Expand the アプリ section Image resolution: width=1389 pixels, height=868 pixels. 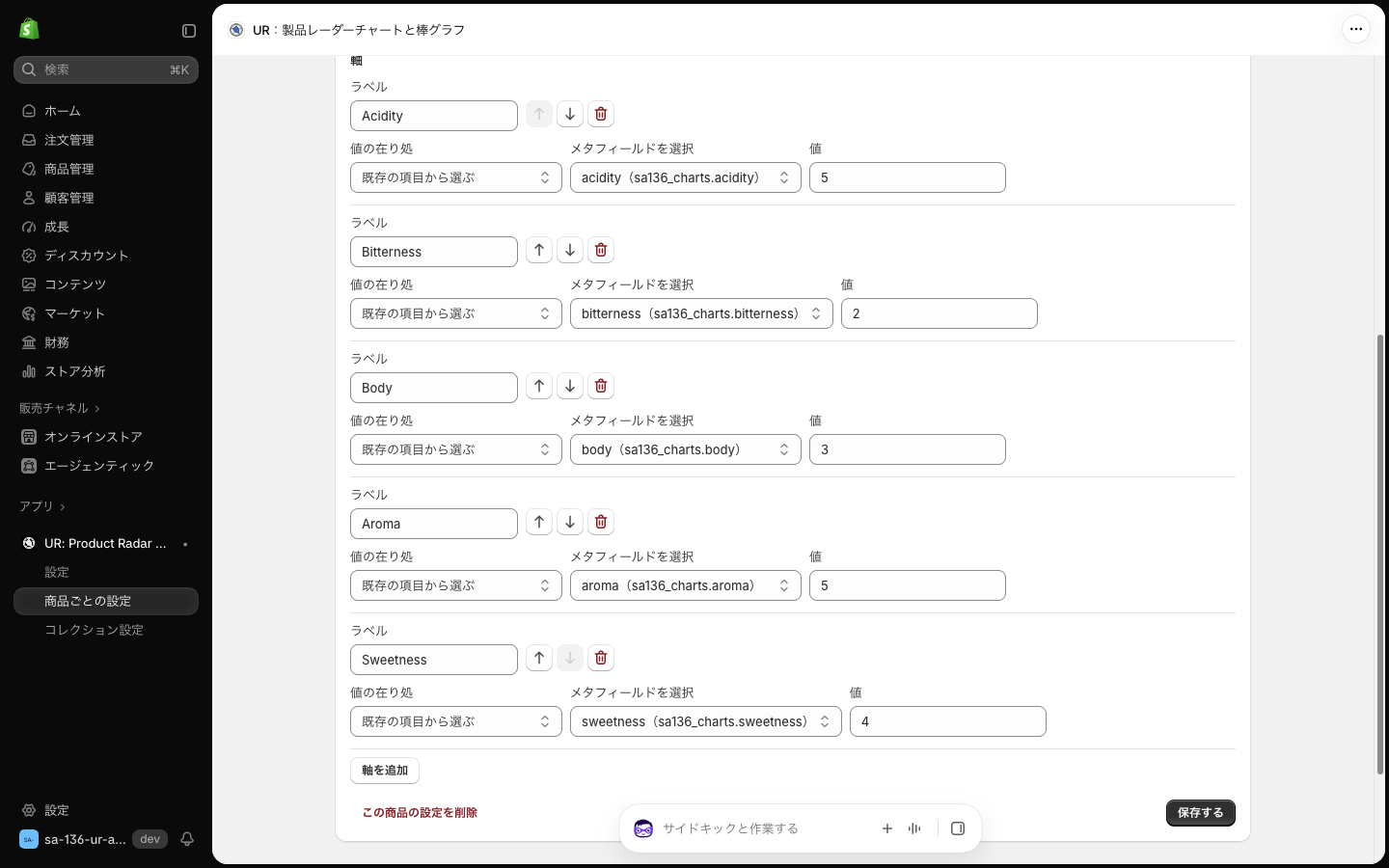(42, 506)
